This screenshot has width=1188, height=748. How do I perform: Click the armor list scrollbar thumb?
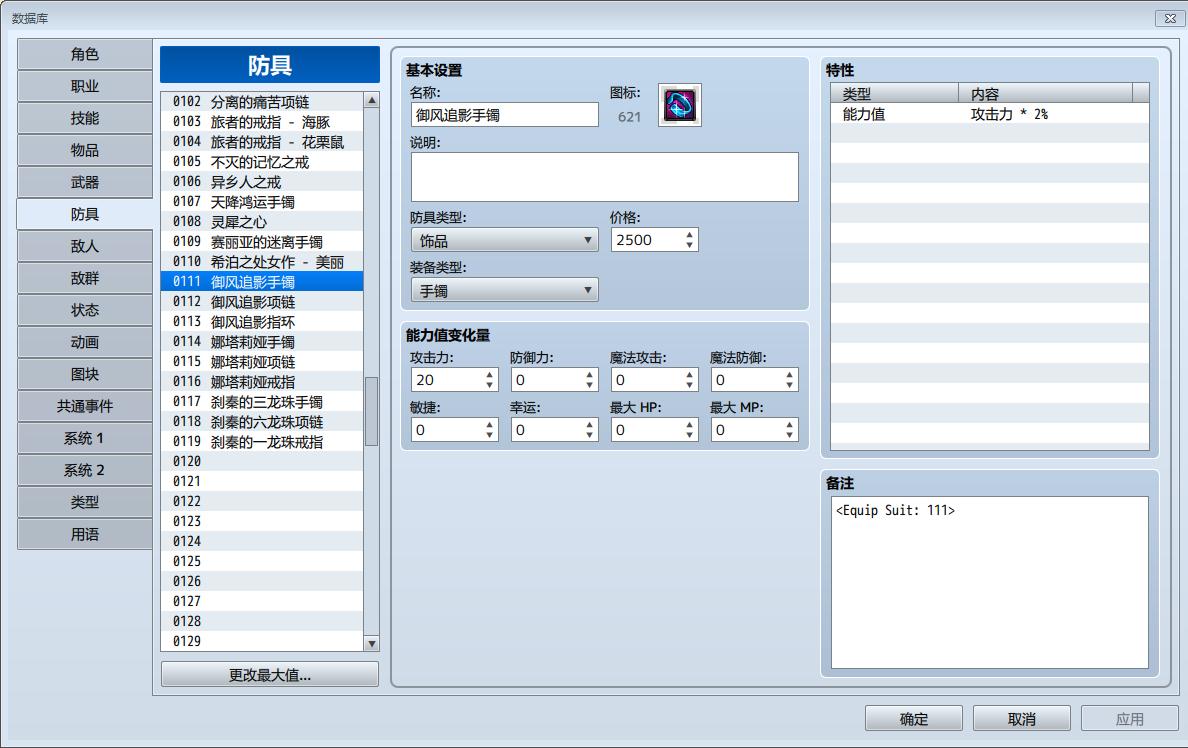(x=371, y=412)
